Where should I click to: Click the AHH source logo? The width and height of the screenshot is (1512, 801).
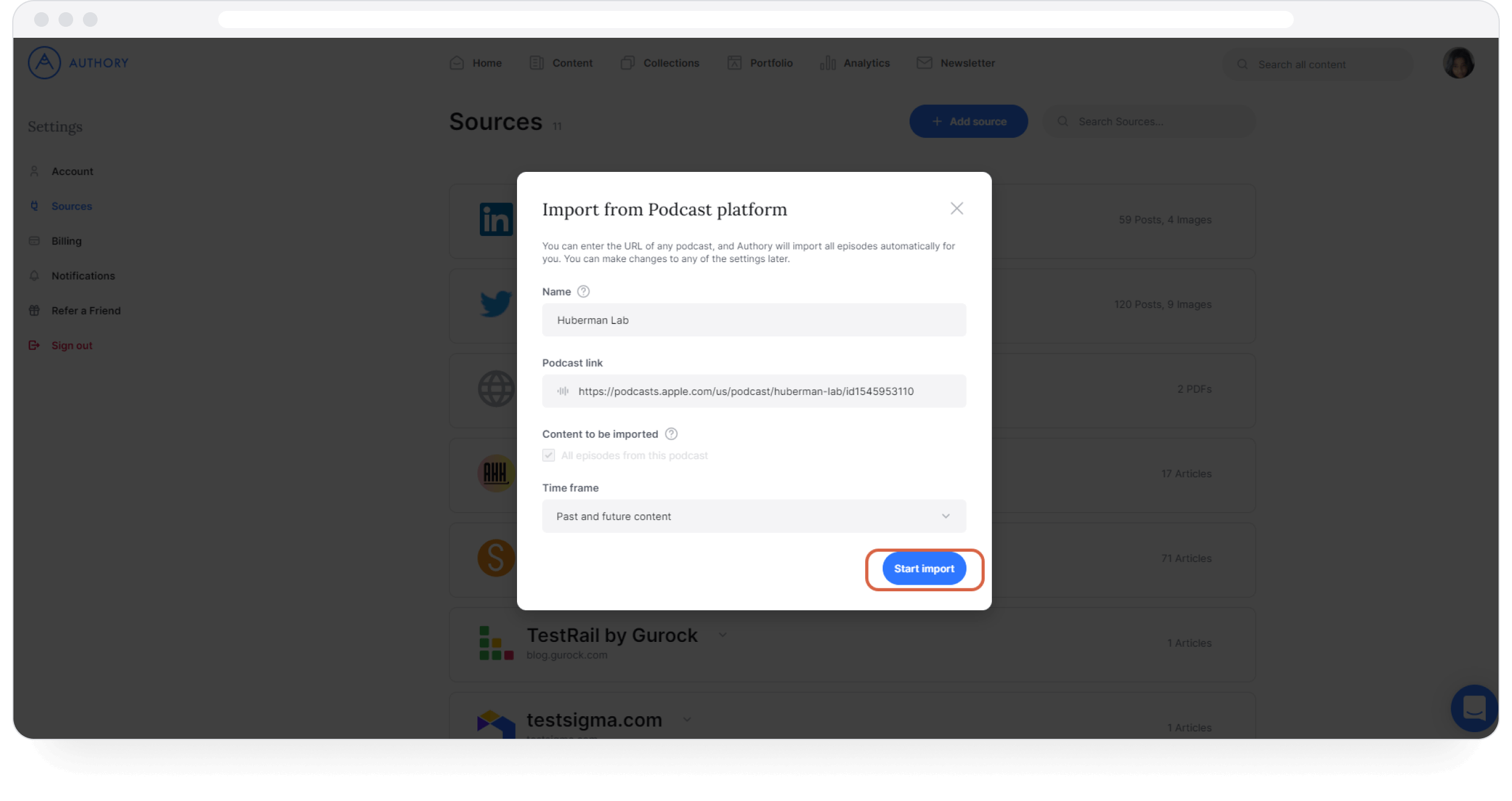(496, 473)
